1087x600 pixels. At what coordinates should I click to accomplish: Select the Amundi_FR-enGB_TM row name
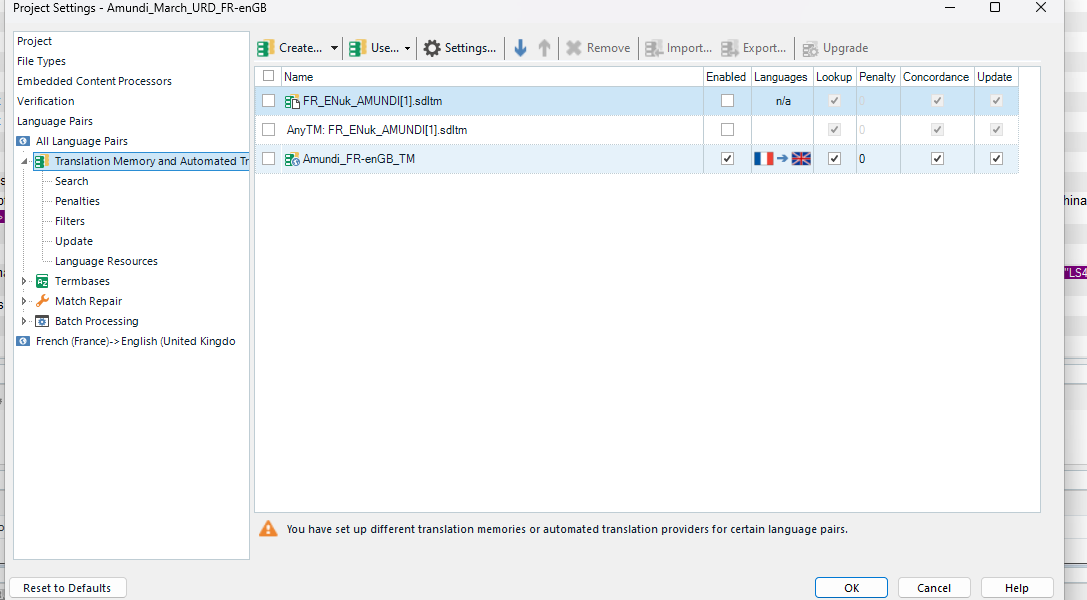(x=359, y=159)
